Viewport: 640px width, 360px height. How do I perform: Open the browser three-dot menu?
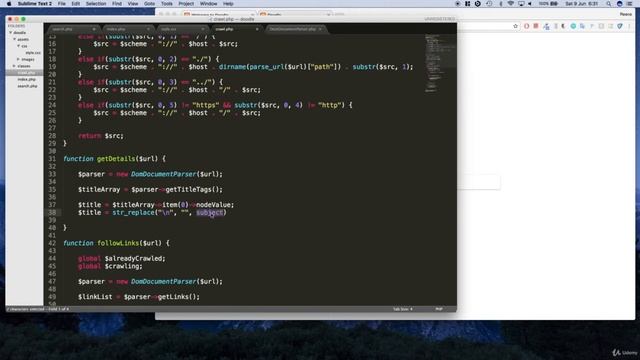629,26
